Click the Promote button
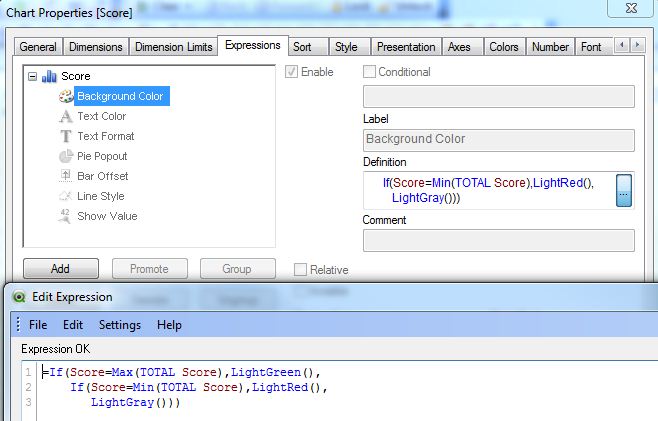Viewport: 658px width, 421px height. 149,269
